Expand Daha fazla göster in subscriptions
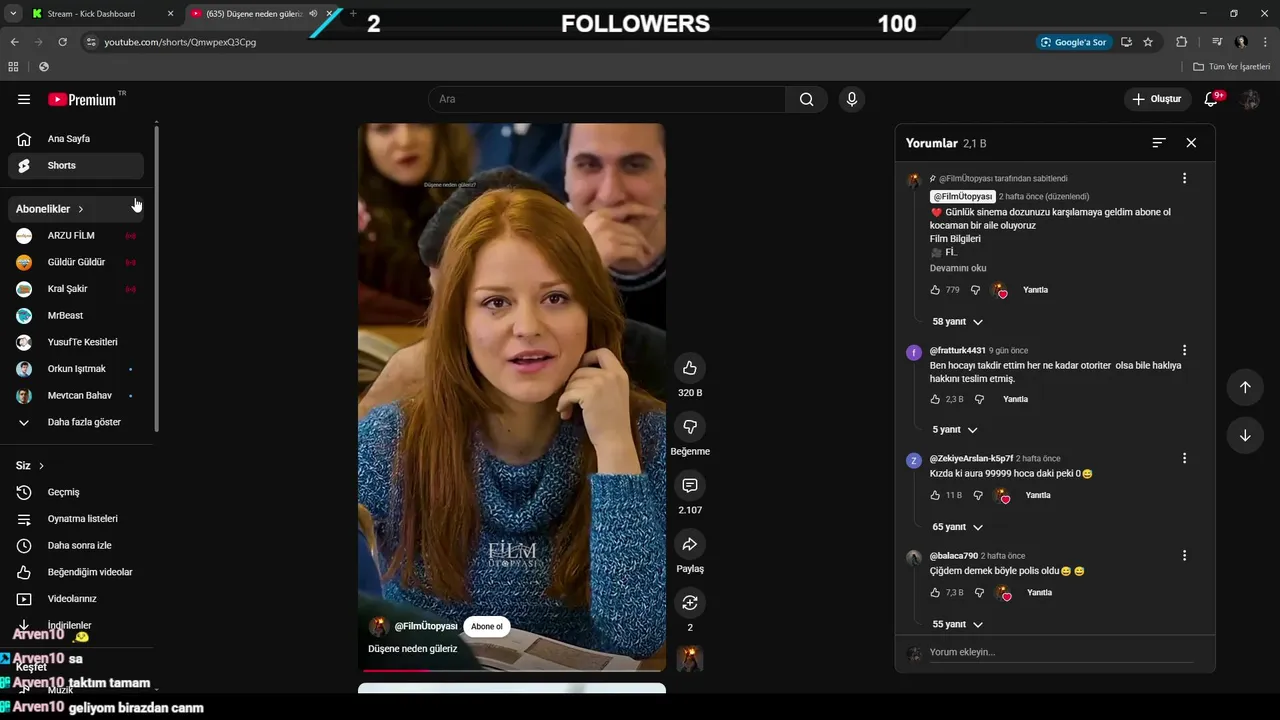The height and width of the screenshot is (720, 1280). (76, 422)
